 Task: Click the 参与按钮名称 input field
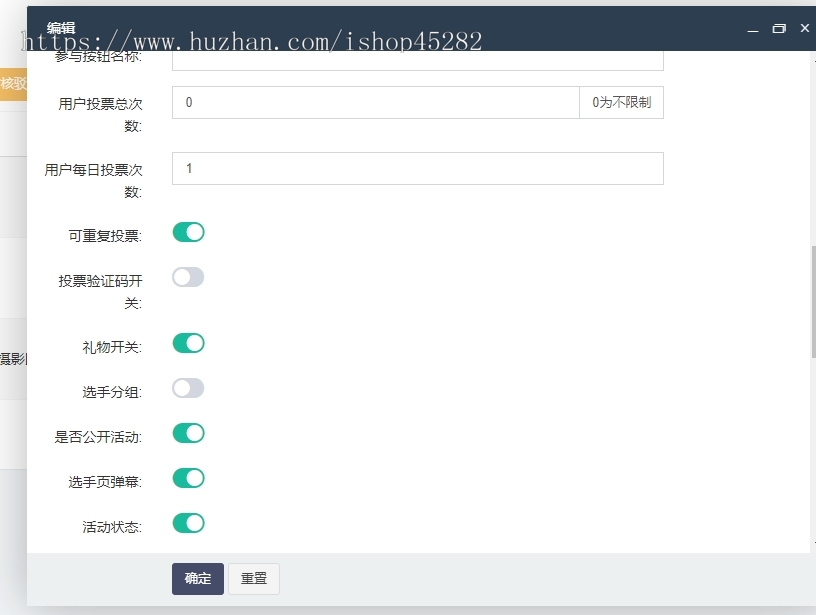coord(418,60)
